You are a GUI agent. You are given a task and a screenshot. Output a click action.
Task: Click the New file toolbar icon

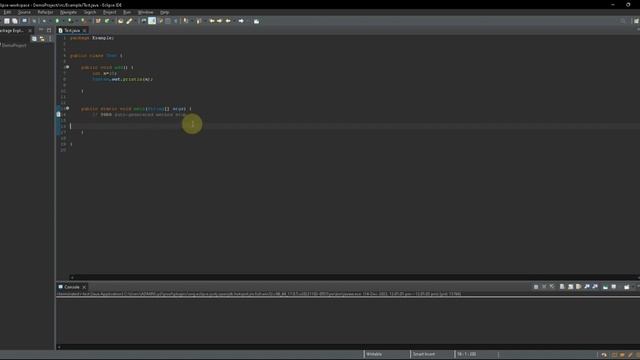tap(7, 21)
